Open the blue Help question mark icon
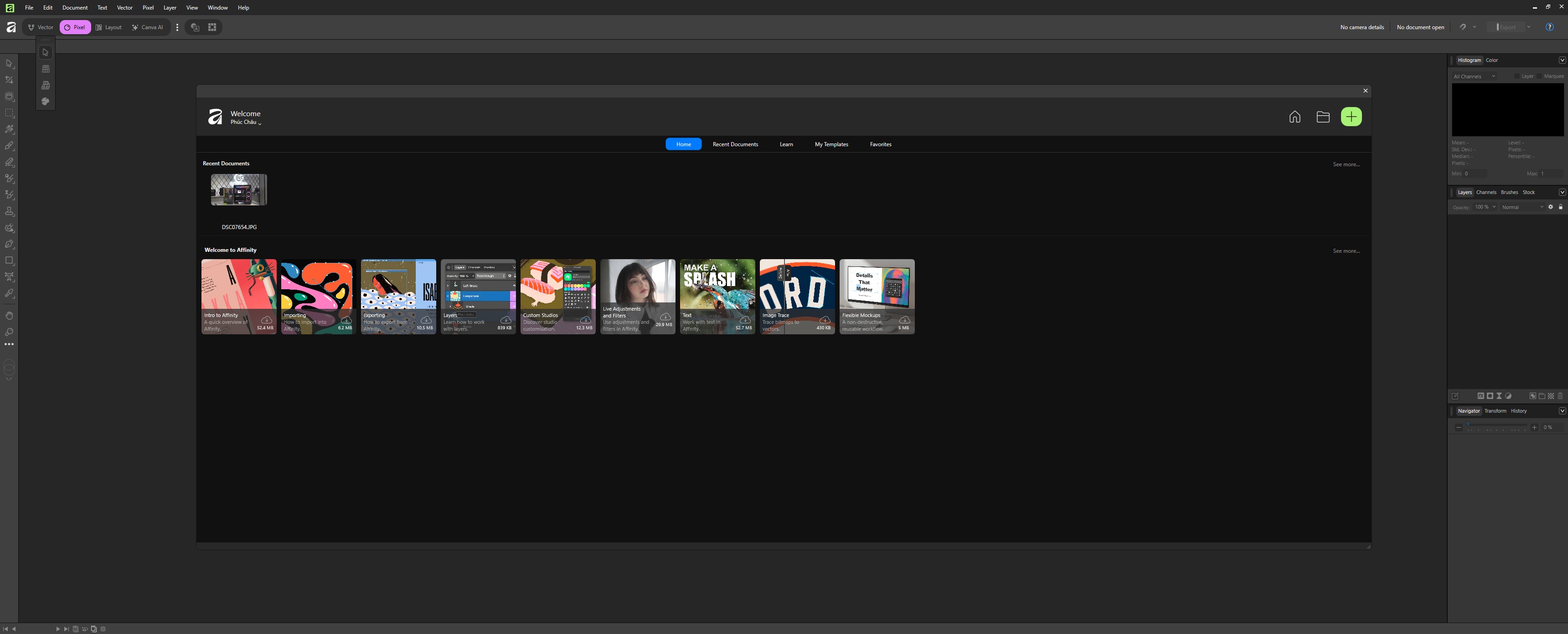The image size is (1568, 634). point(1550,27)
